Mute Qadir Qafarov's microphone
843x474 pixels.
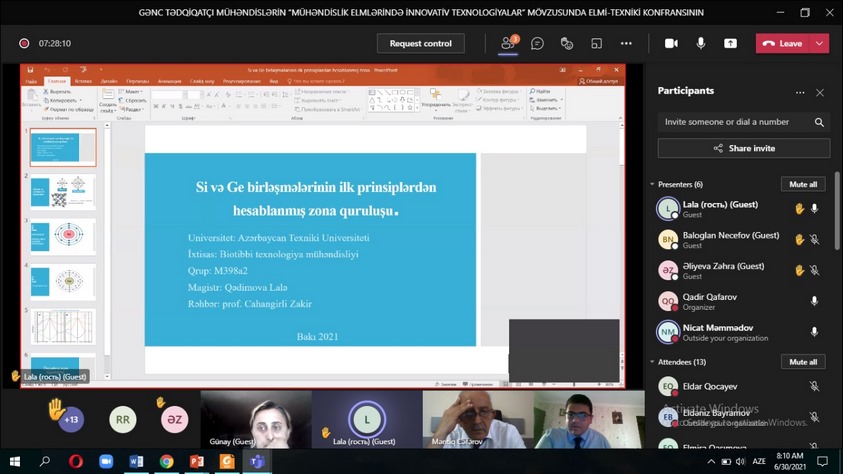[814, 301]
